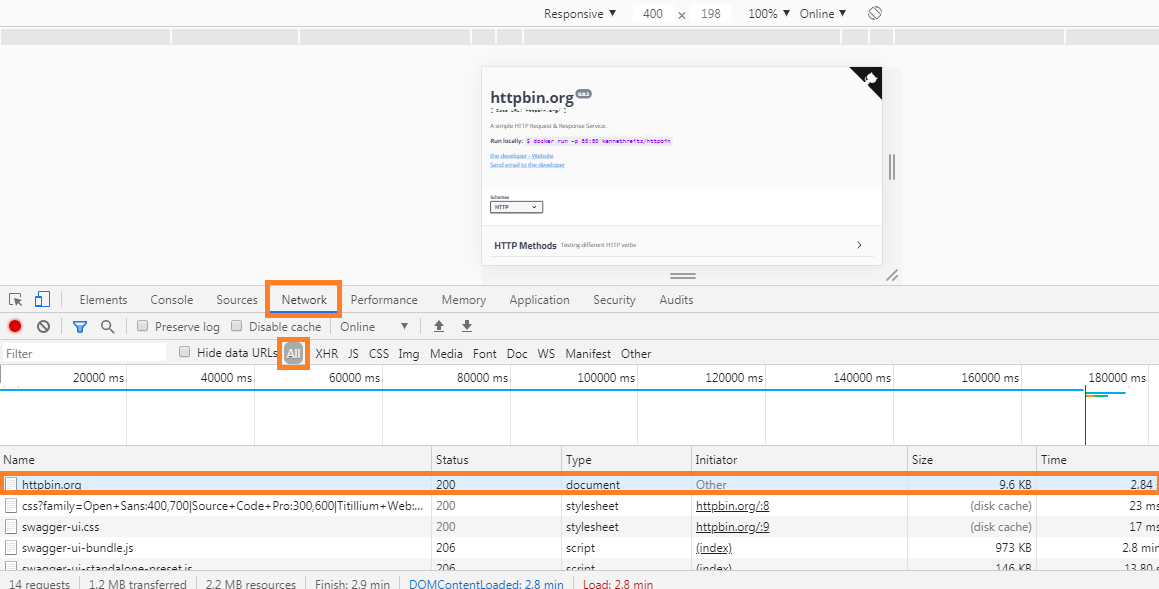The height and width of the screenshot is (589, 1159).
Task: Toggle the device toolbar icon
Action: pyautogui.click(x=42, y=299)
